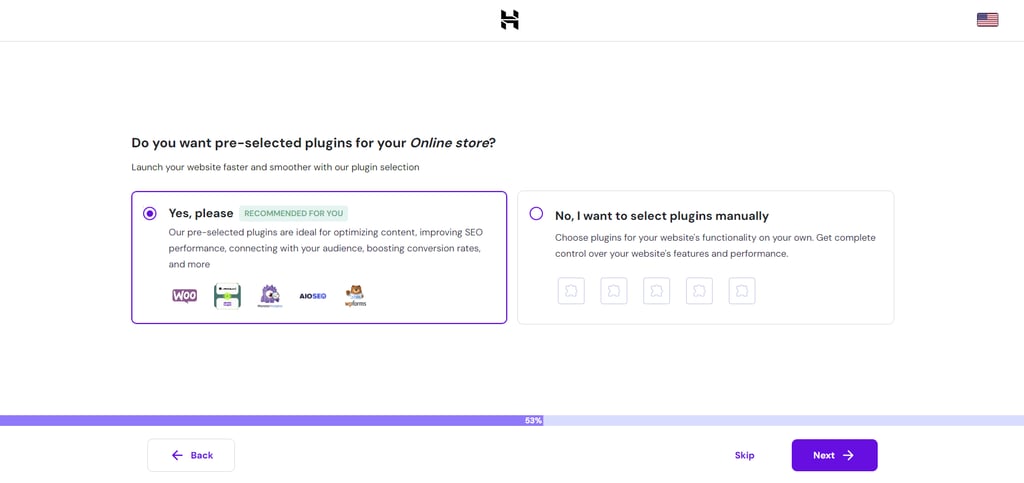Click the MonsterInsights plugin icon
Viewport: 1024px width, 483px height.
(x=270, y=296)
